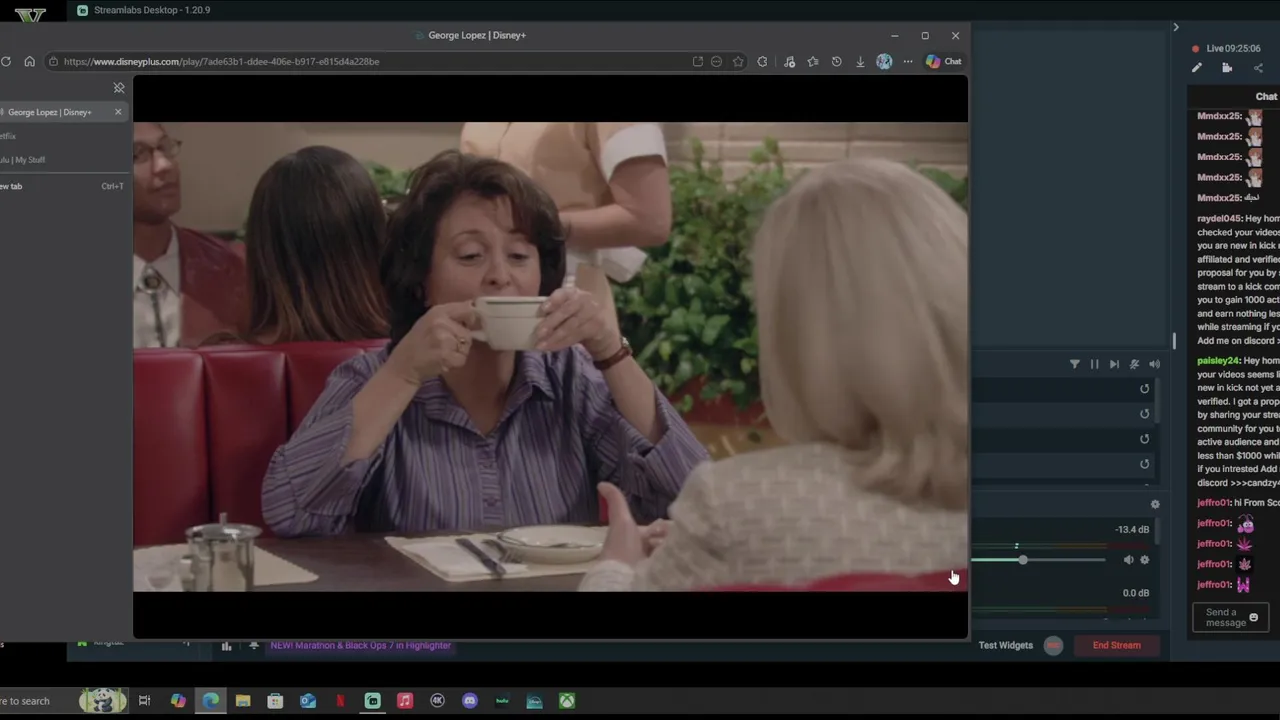Click the Live 09:25:06 status text
The width and height of the screenshot is (1280, 720).
(1233, 48)
